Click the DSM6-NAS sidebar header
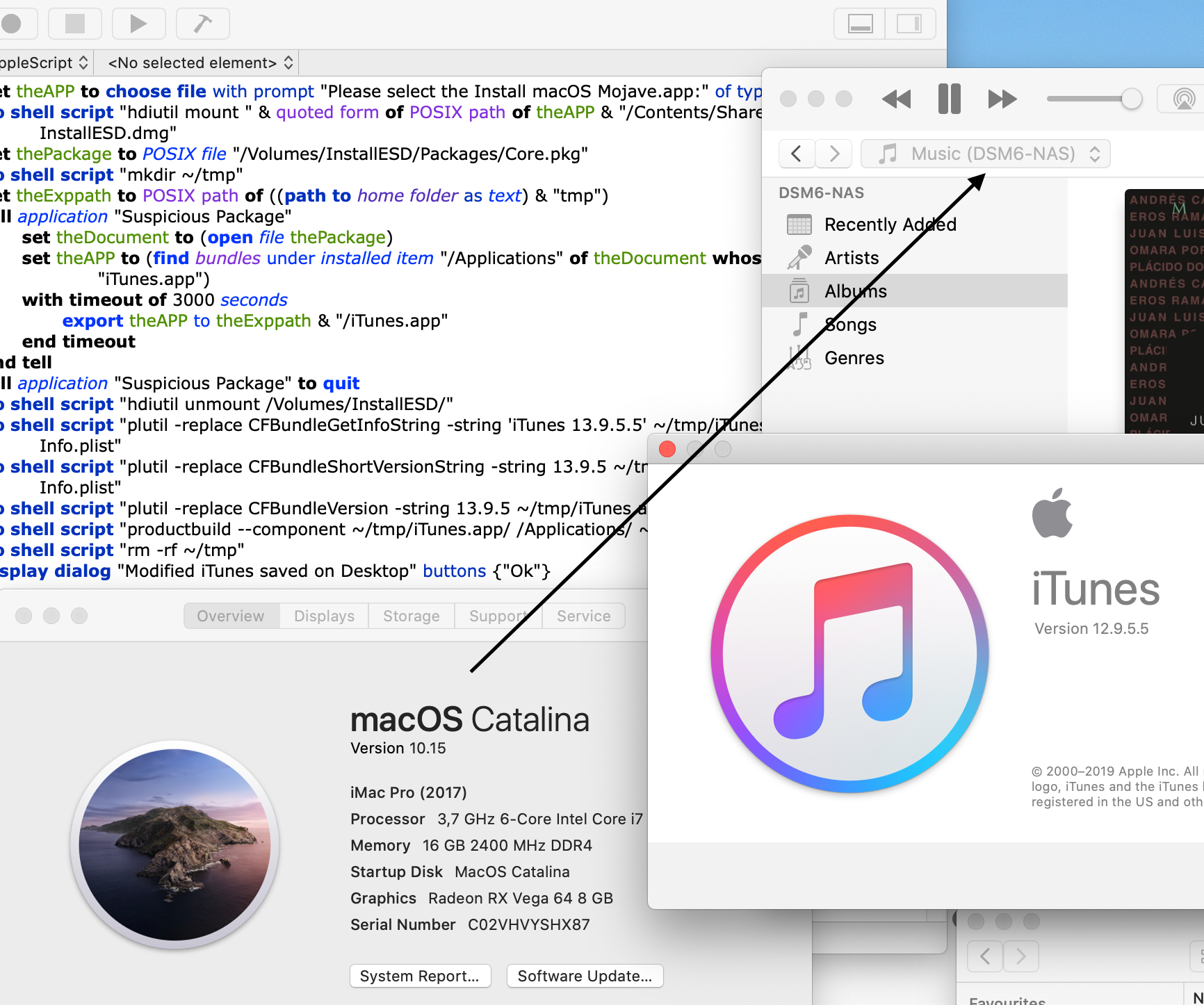 click(821, 193)
